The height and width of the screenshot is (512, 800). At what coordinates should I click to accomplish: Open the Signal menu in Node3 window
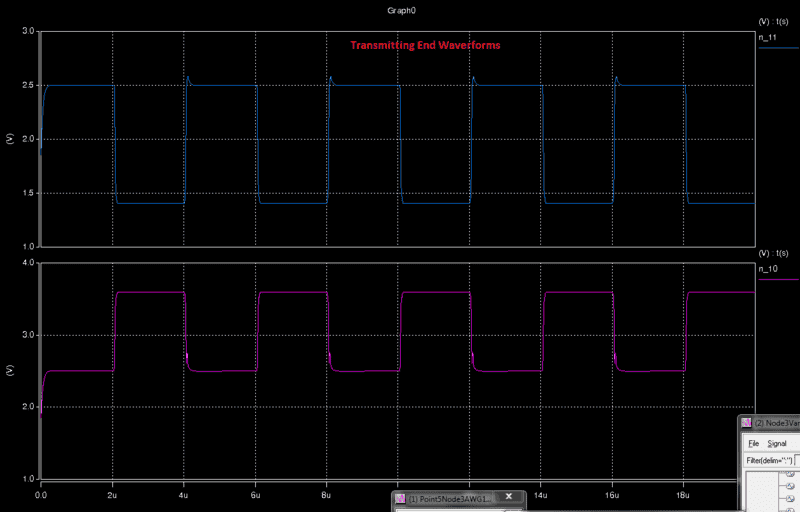[x=777, y=442]
